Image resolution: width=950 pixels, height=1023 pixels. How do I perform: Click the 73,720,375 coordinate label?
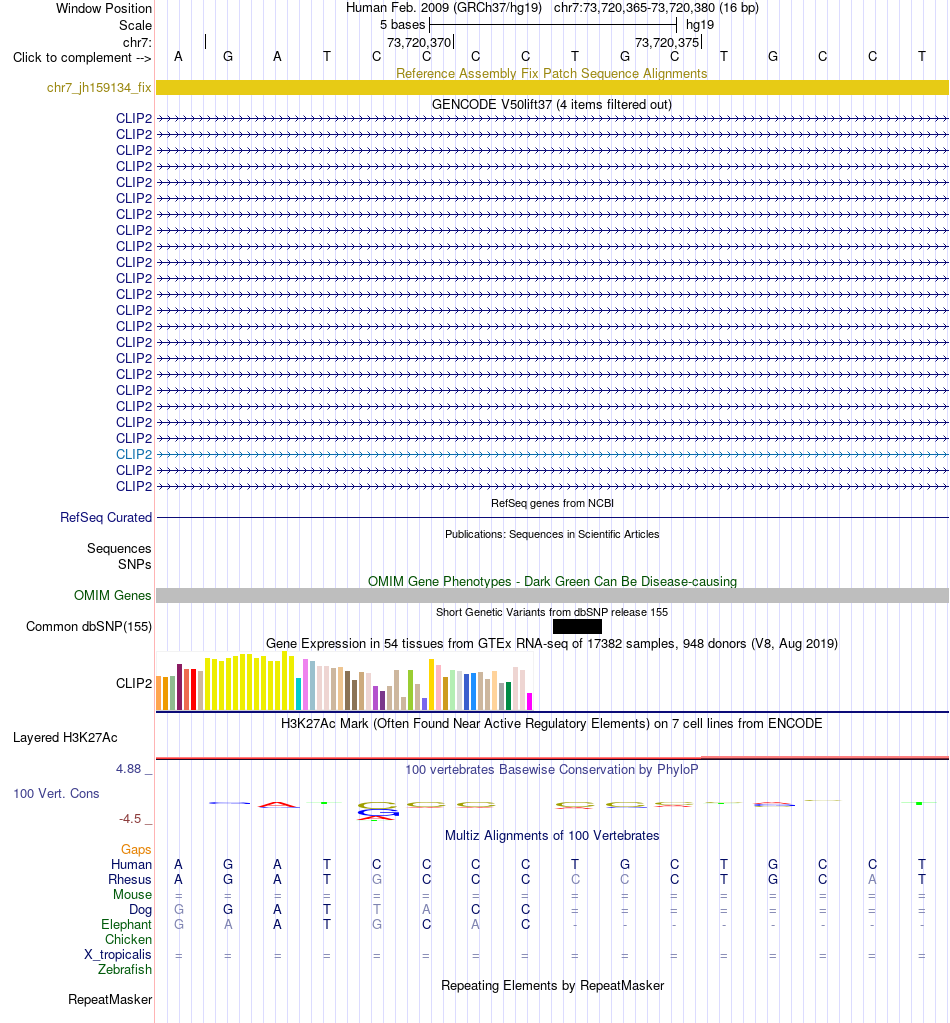coord(667,42)
